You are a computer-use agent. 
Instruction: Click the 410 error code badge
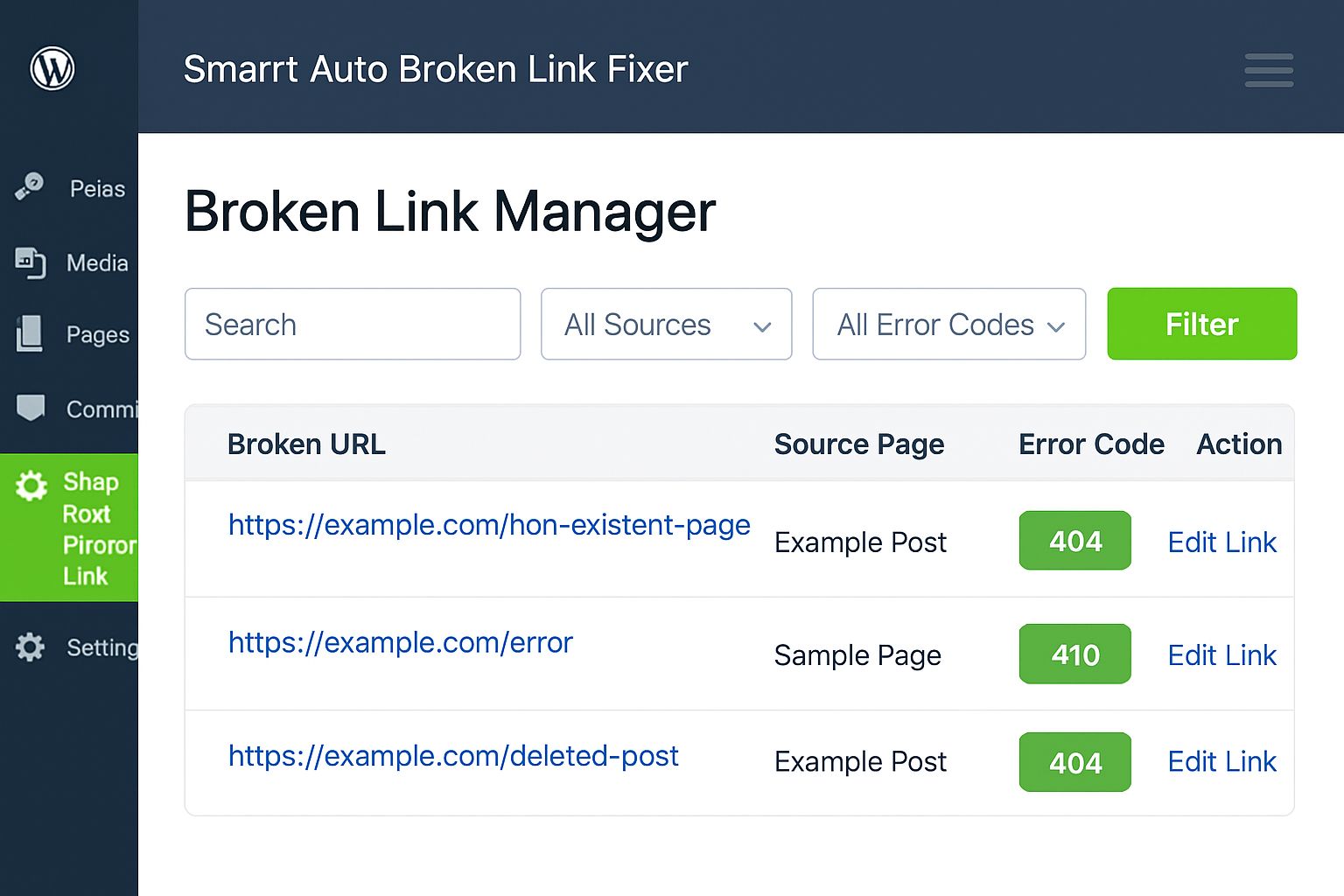coord(1074,654)
